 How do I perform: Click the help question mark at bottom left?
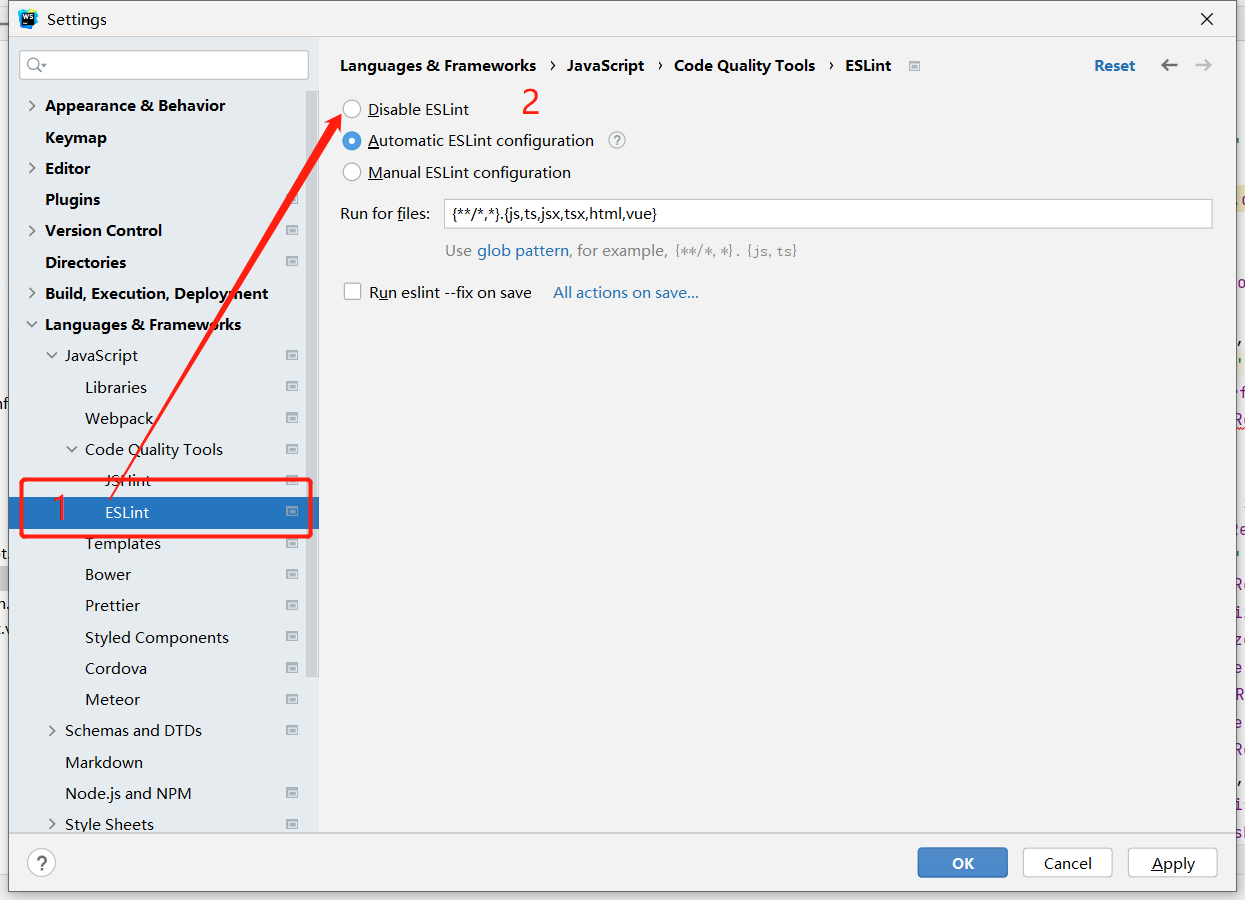coord(41,862)
